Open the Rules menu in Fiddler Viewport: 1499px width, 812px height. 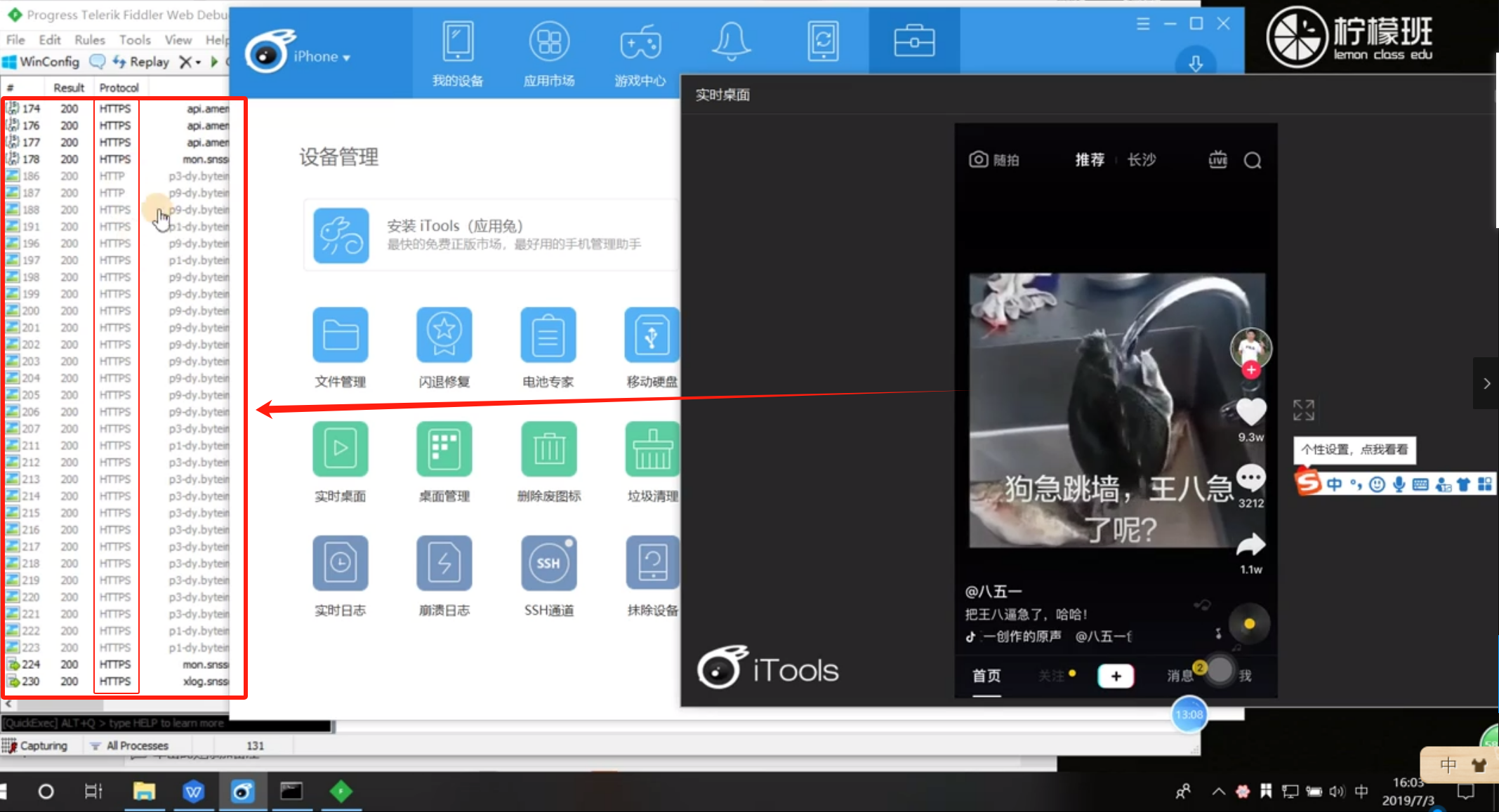click(89, 40)
